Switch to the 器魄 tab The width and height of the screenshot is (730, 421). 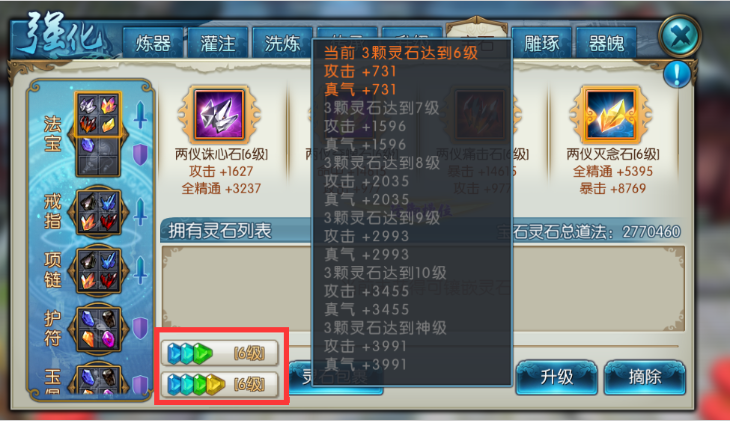pos(606,43)
